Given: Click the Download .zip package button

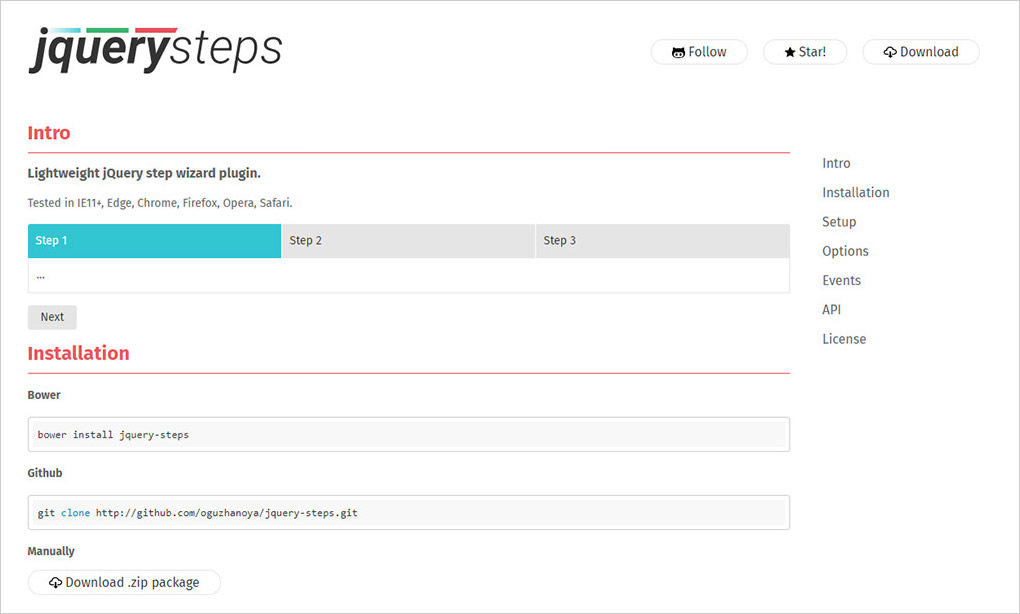Looking at the screenshot, I should [x=124, y=582].
